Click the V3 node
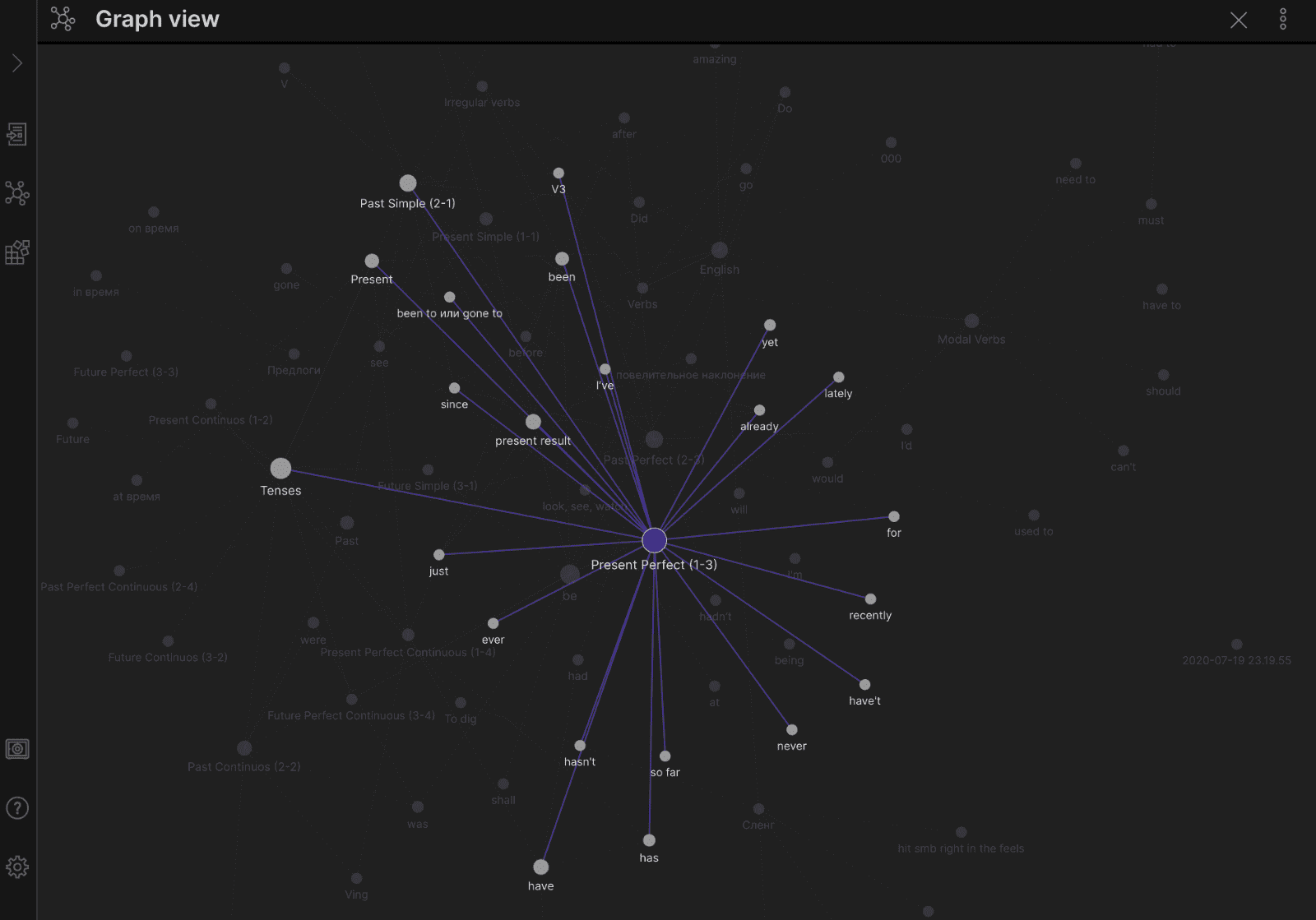1316x920 pixels. (558, 173)
